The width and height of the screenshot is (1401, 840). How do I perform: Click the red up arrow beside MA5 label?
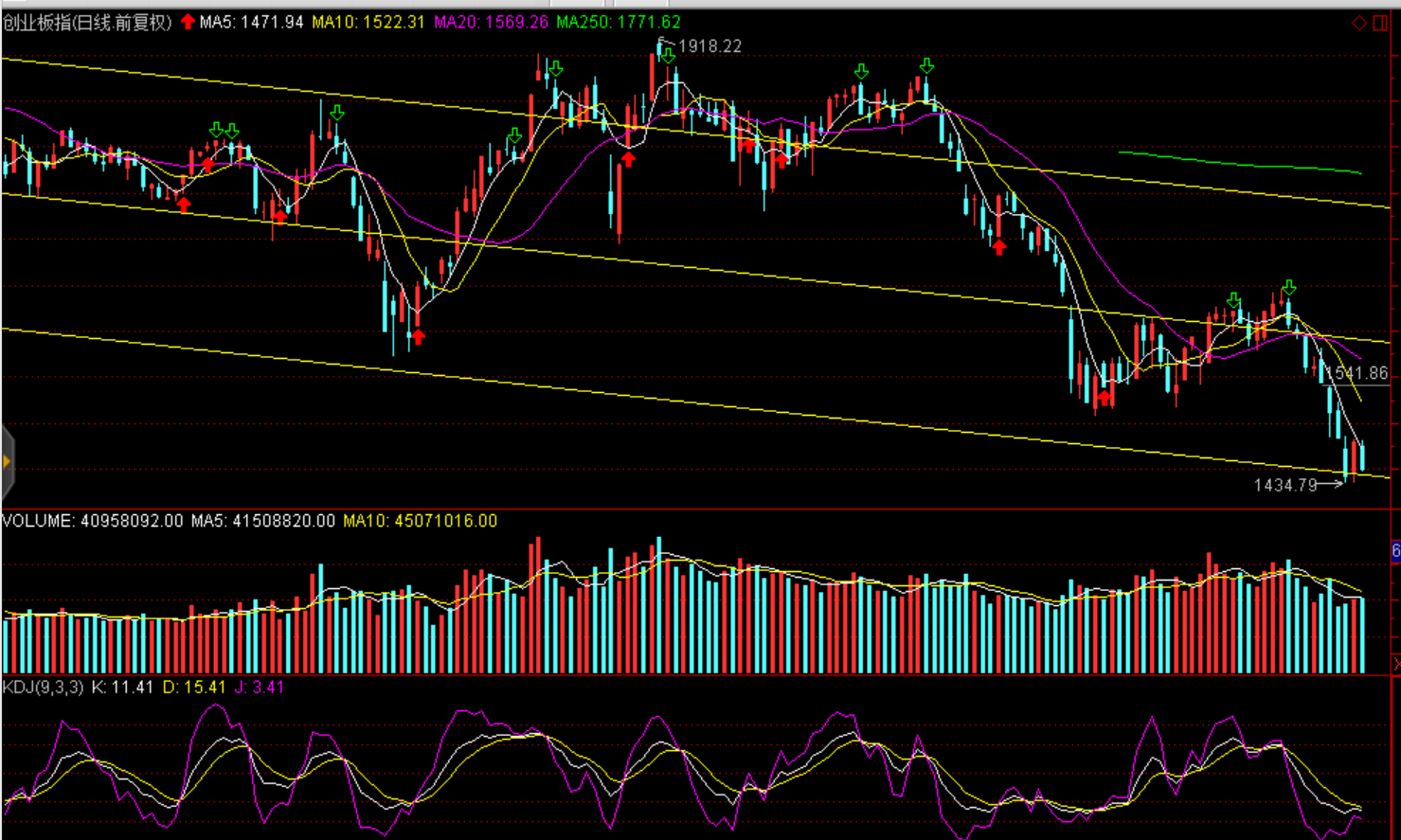pos(188,22)
